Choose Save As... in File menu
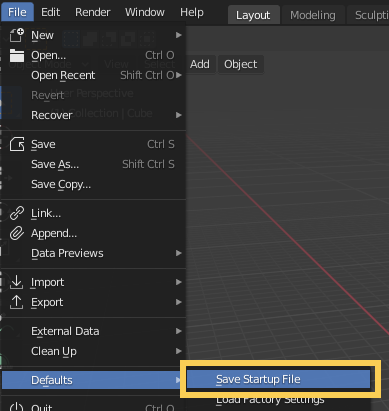This screenshot has height=411, width=389. point(93,164)
